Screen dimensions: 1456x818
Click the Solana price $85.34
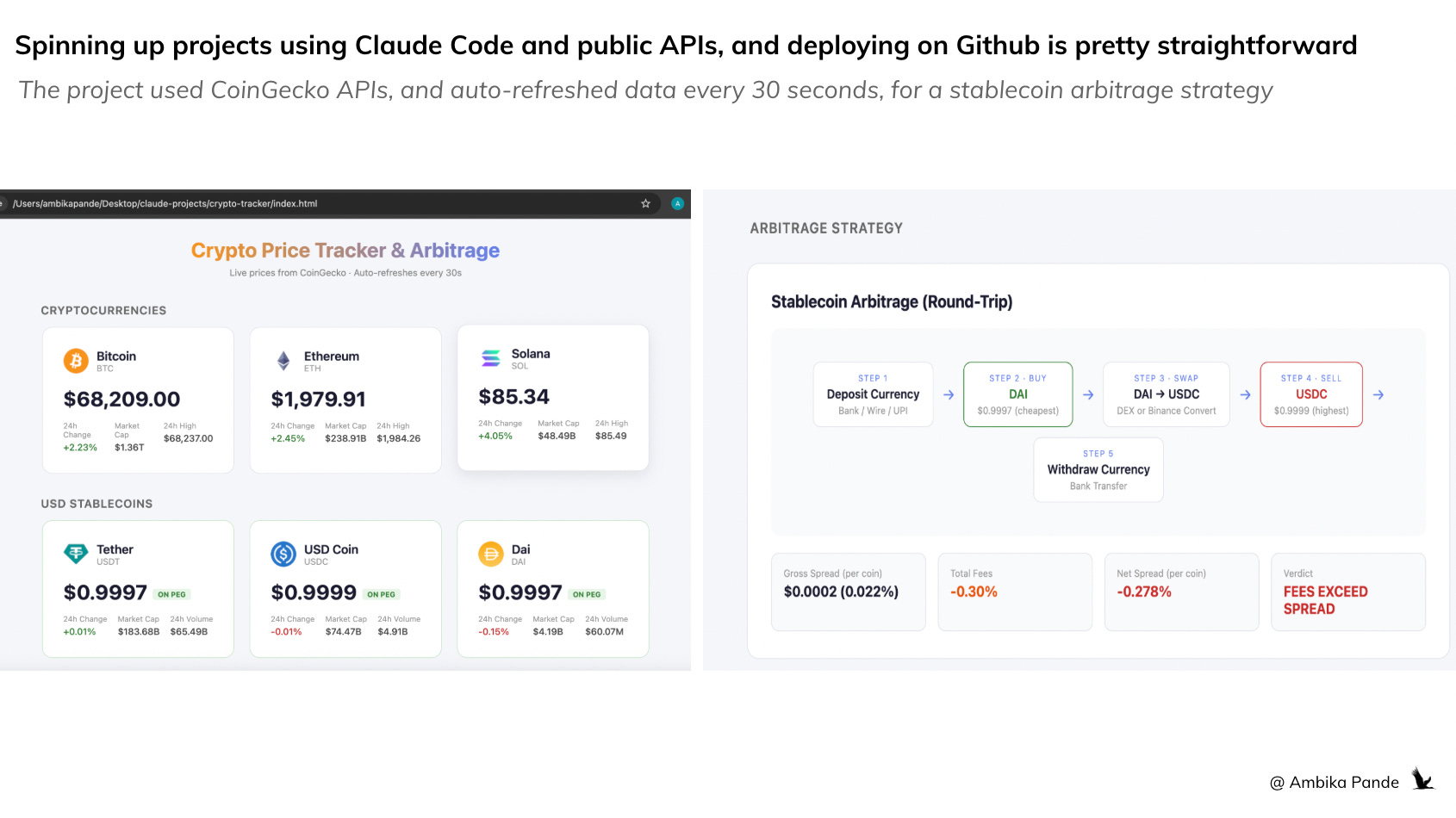click(513, 397)
